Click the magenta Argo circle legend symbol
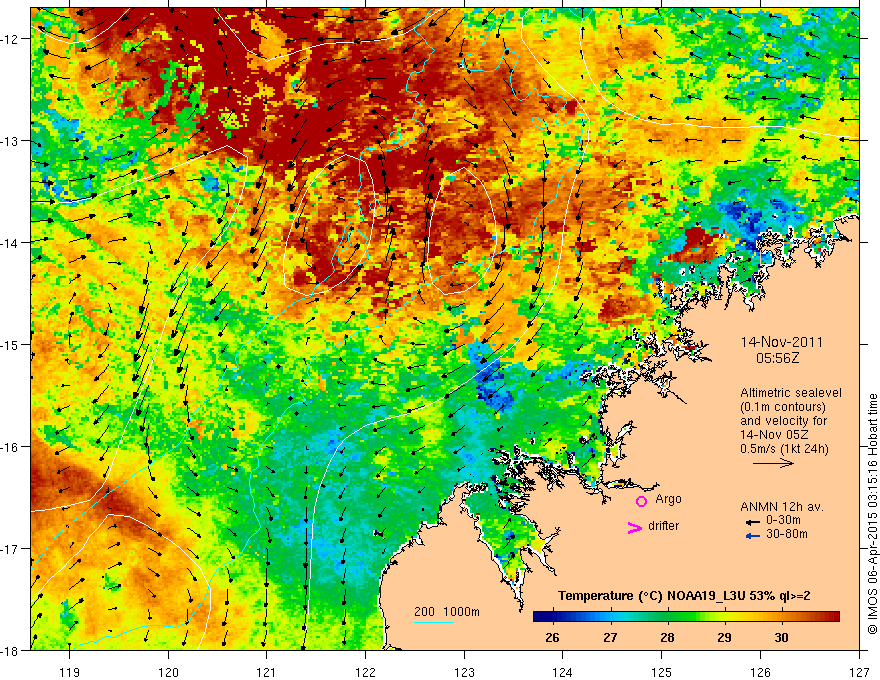Image resolution: width=880 pixels, height=680 pixels. pyautogui.click(x=641, y=501)
